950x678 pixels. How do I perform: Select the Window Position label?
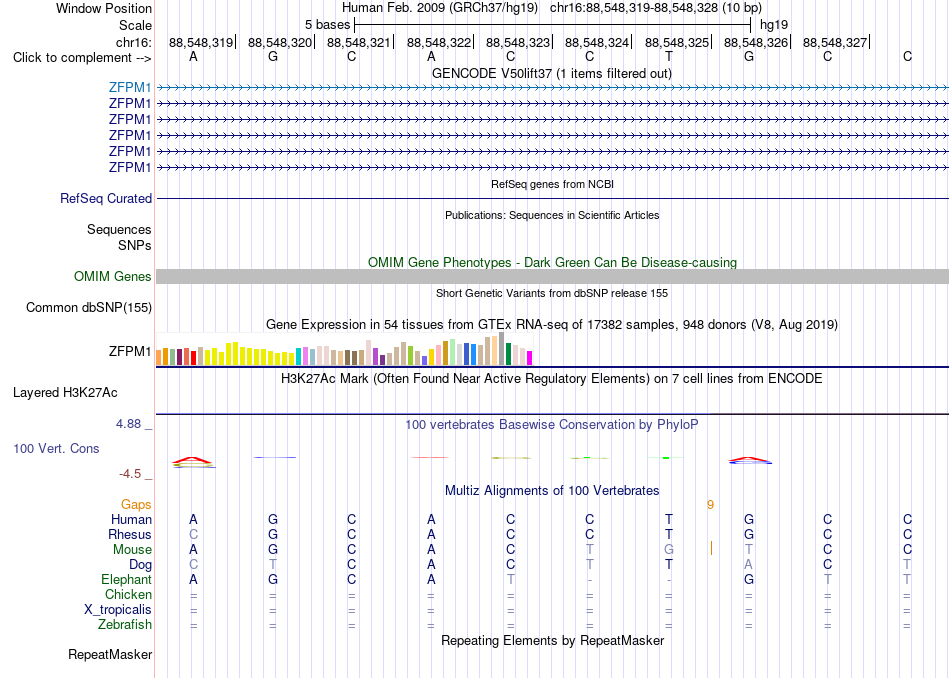[x=104, y=8]
